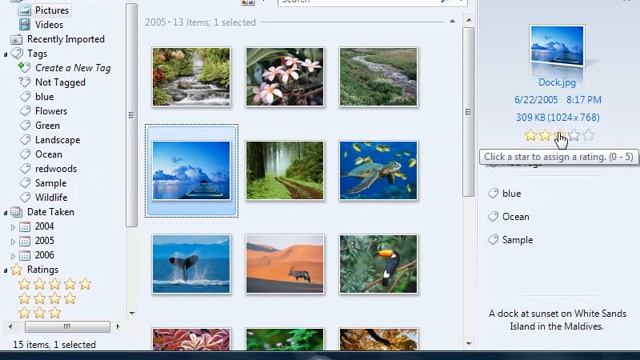Click the gallery scroll up arrow
Viewport: 640px width, 360px height.
(469, 20)
